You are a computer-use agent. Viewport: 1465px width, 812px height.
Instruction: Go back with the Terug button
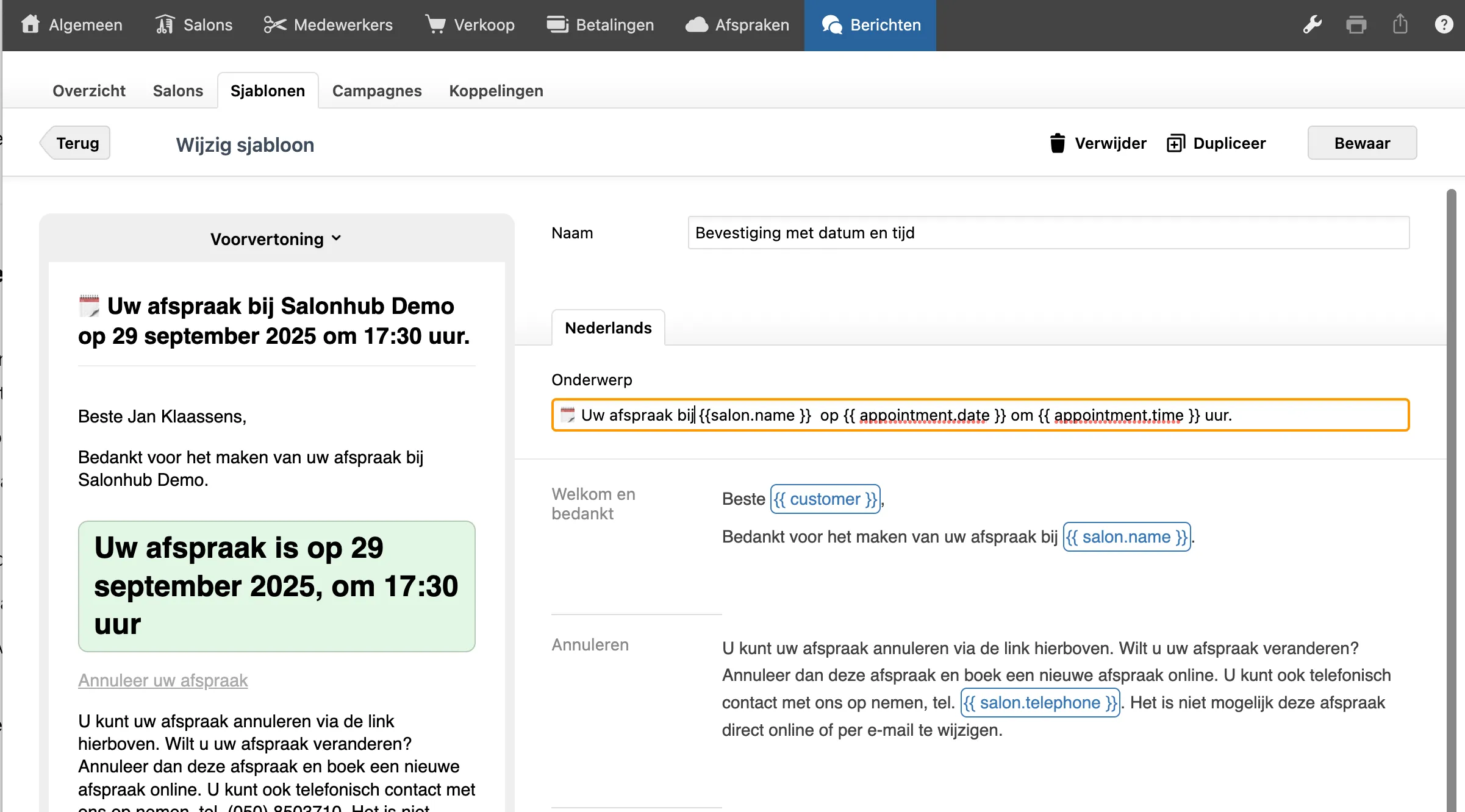pyautogui.click(x=76, y=143)
